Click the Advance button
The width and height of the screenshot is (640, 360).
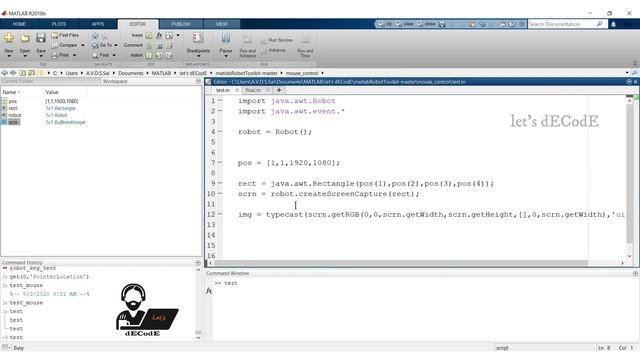(x=273, y=50)
